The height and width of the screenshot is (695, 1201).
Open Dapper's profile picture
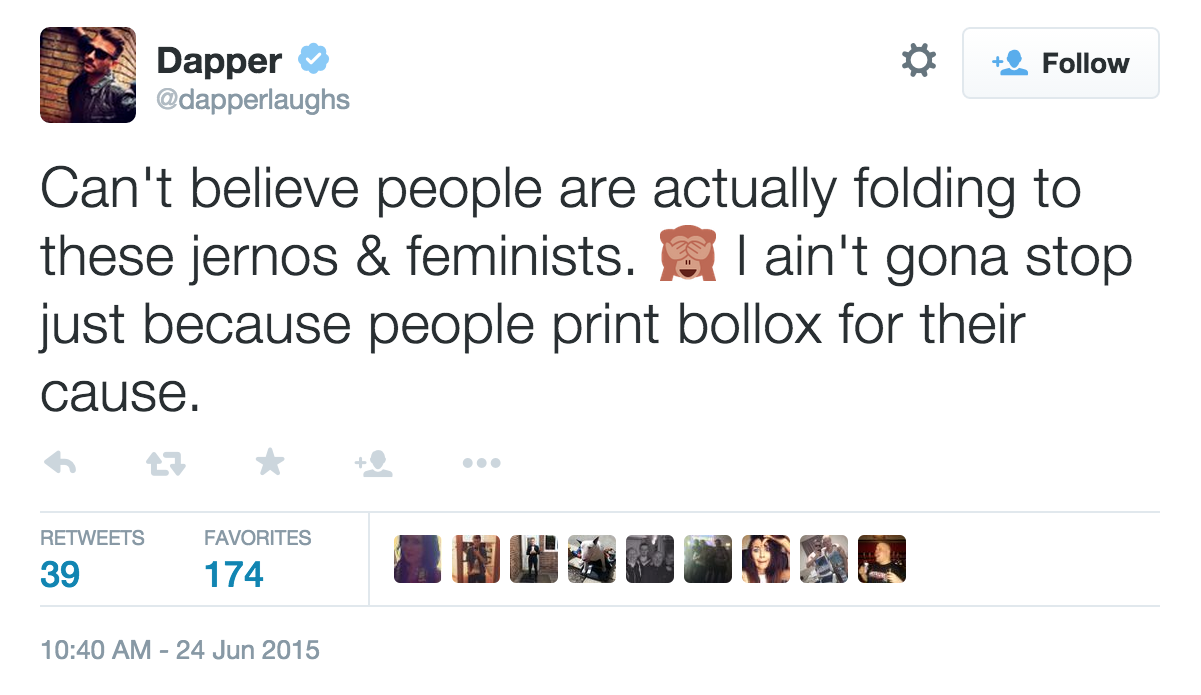tap(88, 75)
